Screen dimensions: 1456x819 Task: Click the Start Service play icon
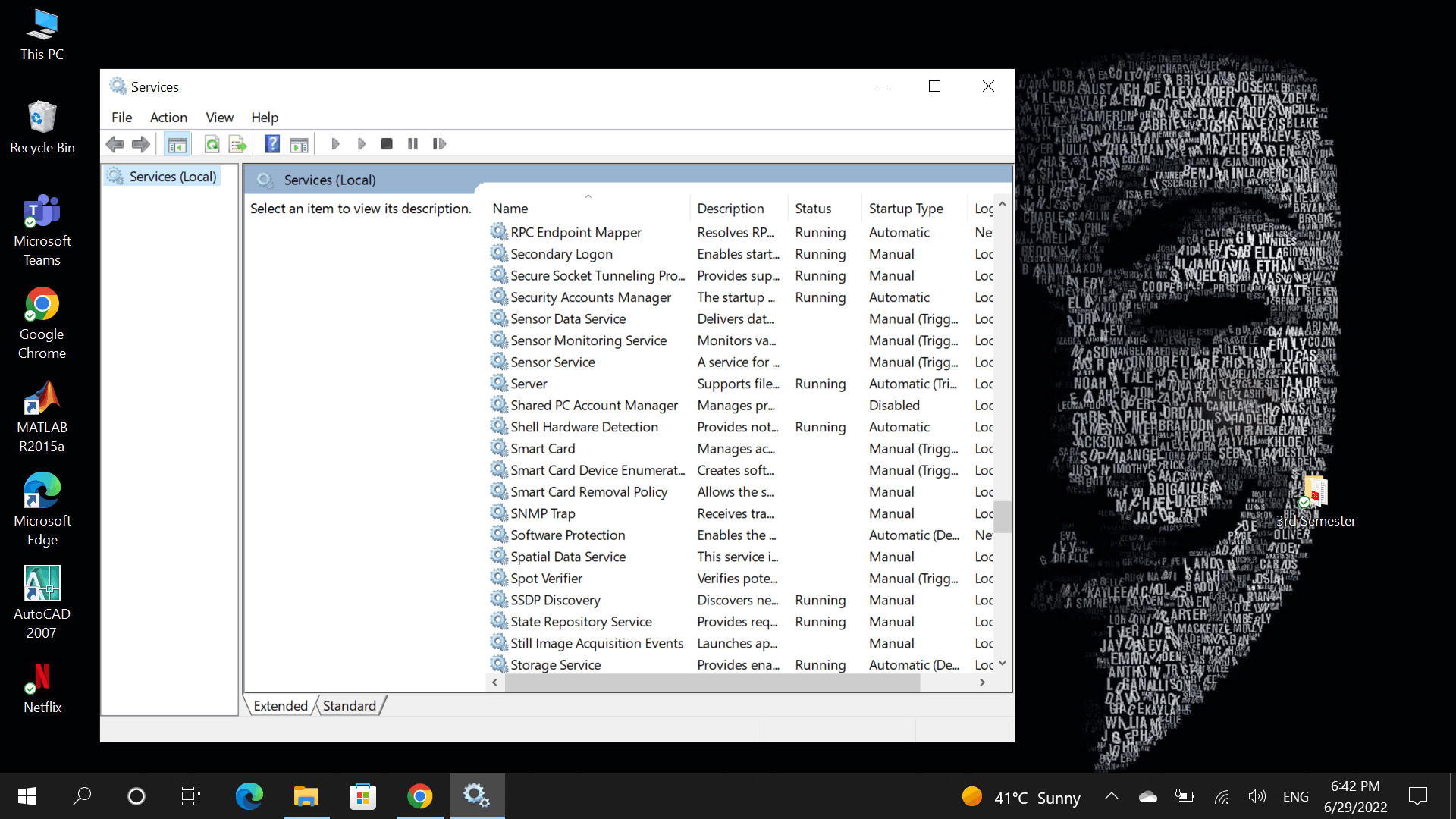[335, 144]
